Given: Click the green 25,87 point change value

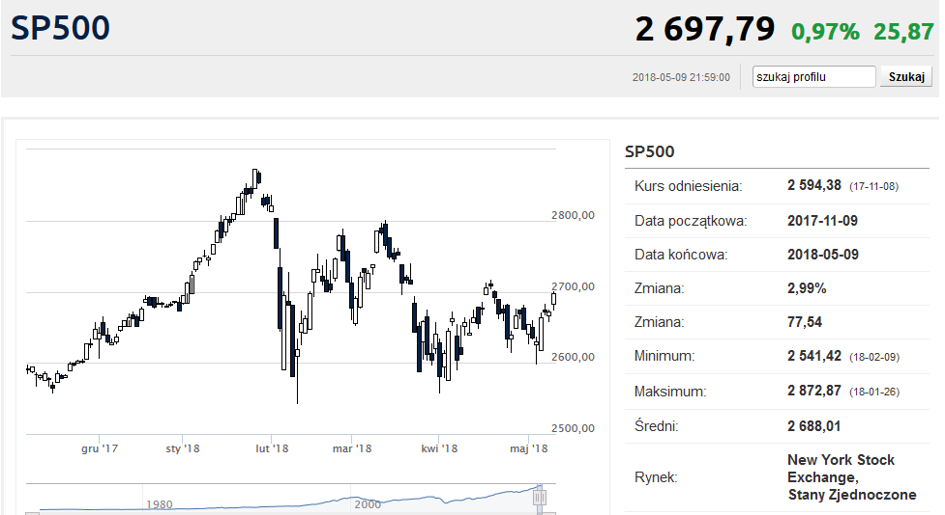Looking at the screenshot, I should [x=903, y=32].
